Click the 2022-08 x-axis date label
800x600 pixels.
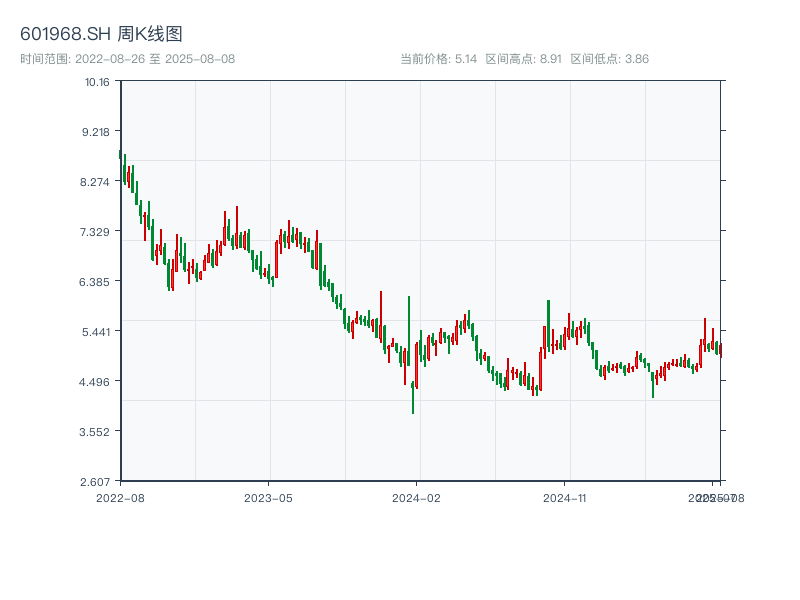[x=120, y=497]
